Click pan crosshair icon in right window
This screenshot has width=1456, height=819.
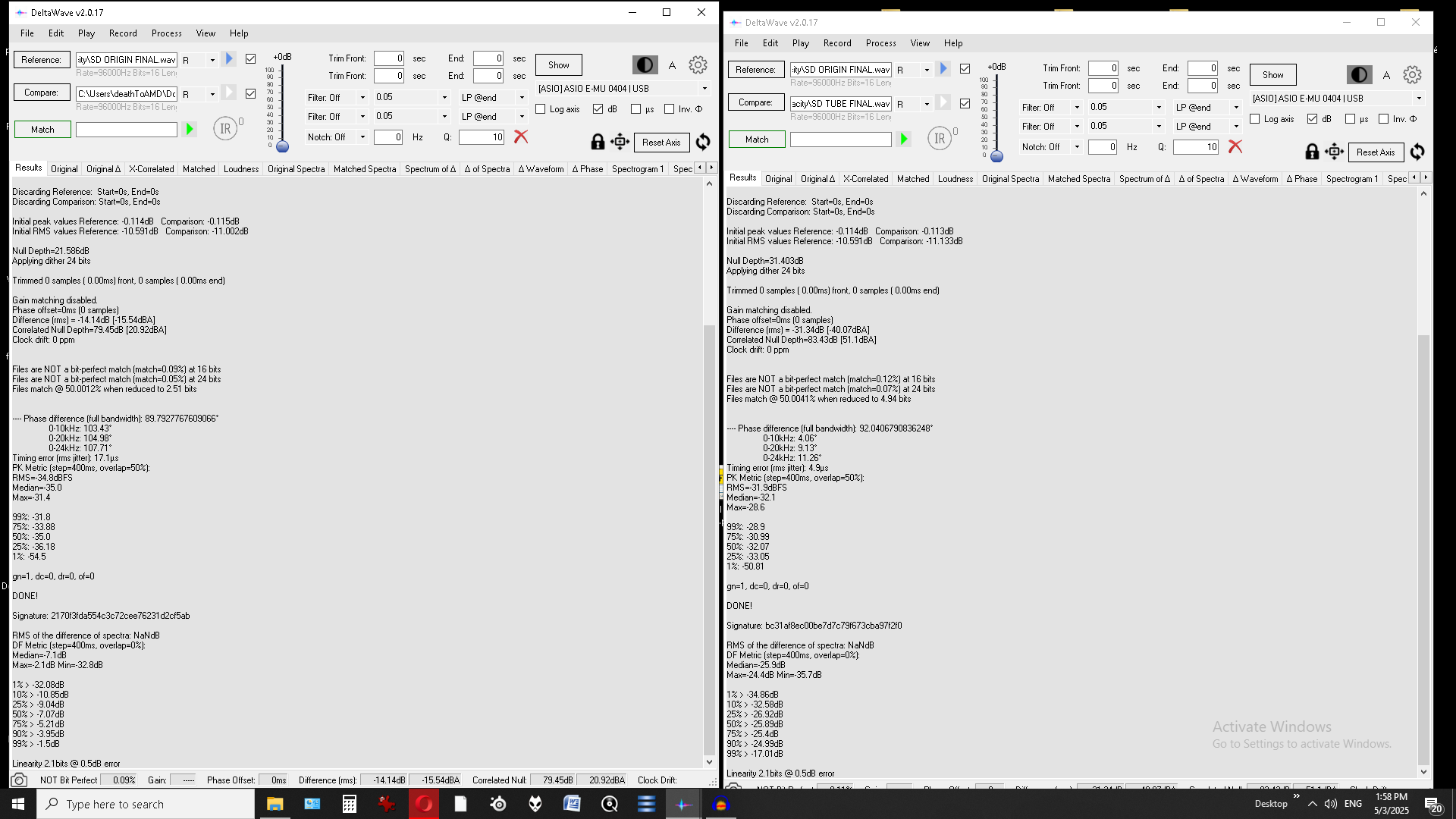pyautogui.click(x=1334, y=152)
